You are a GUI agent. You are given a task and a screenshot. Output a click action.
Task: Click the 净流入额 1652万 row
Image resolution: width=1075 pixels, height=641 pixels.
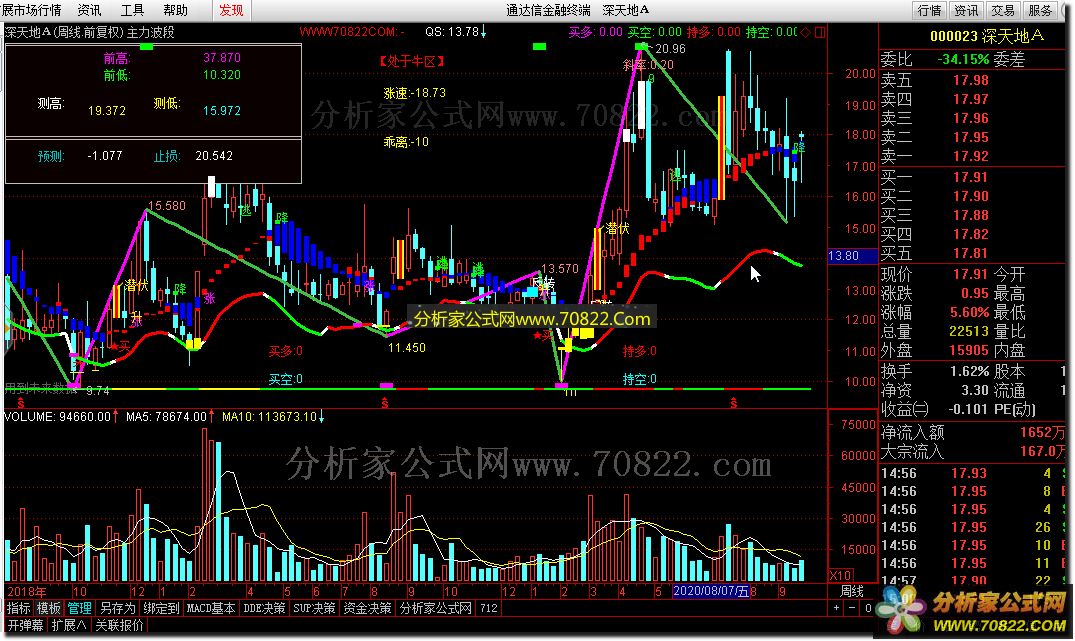coord(974,432)
